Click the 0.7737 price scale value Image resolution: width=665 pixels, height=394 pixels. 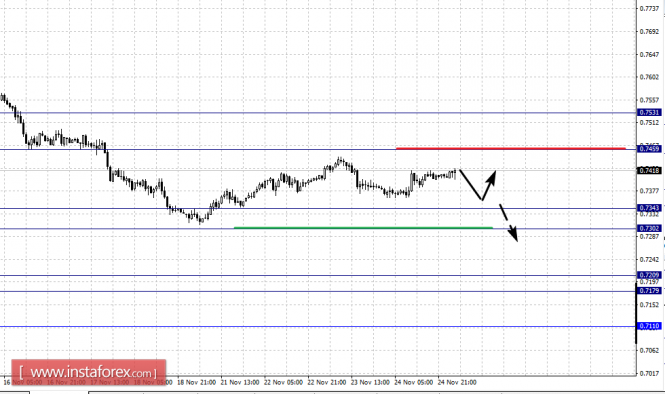point(649,8)
